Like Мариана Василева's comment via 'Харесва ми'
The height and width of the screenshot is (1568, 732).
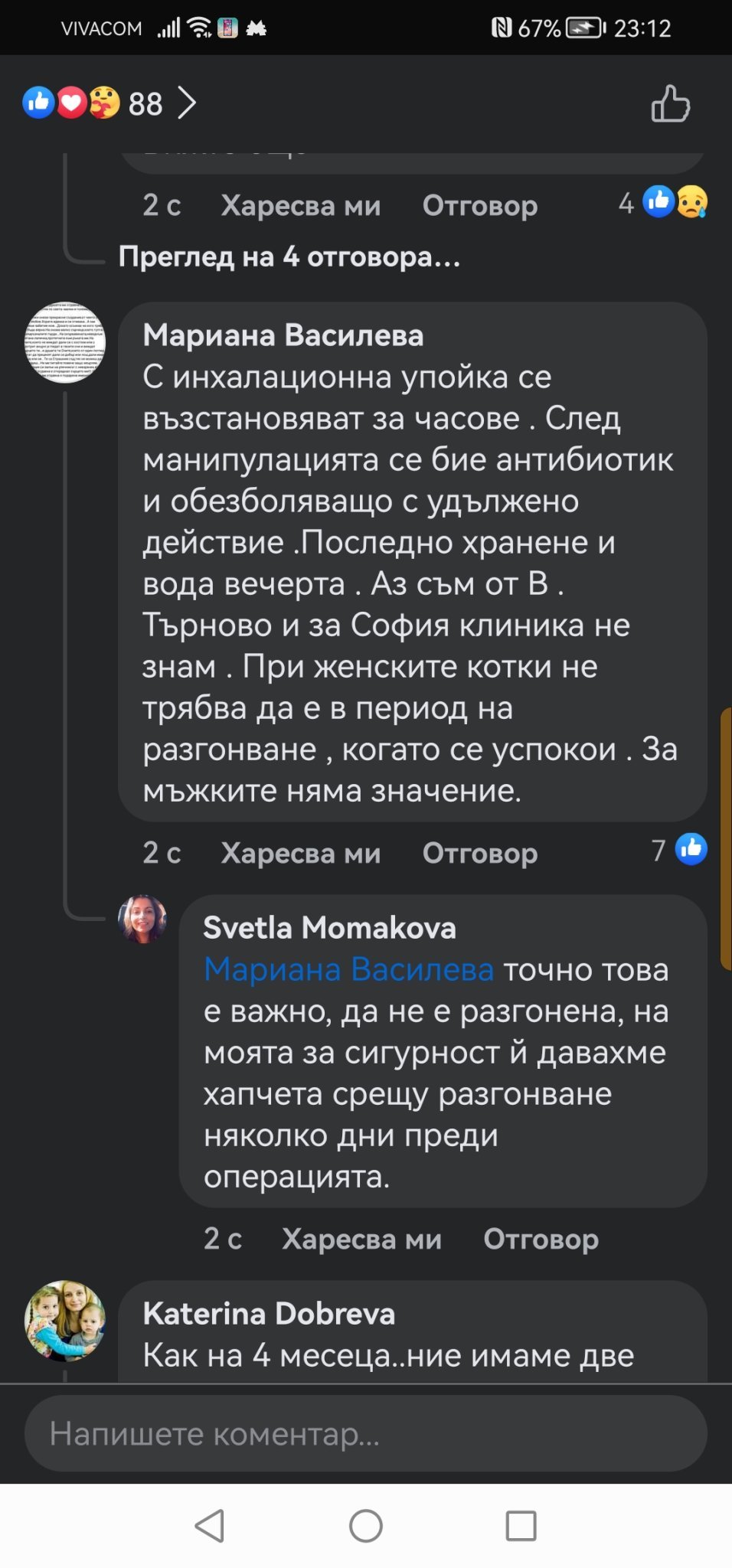pos(300,853)
